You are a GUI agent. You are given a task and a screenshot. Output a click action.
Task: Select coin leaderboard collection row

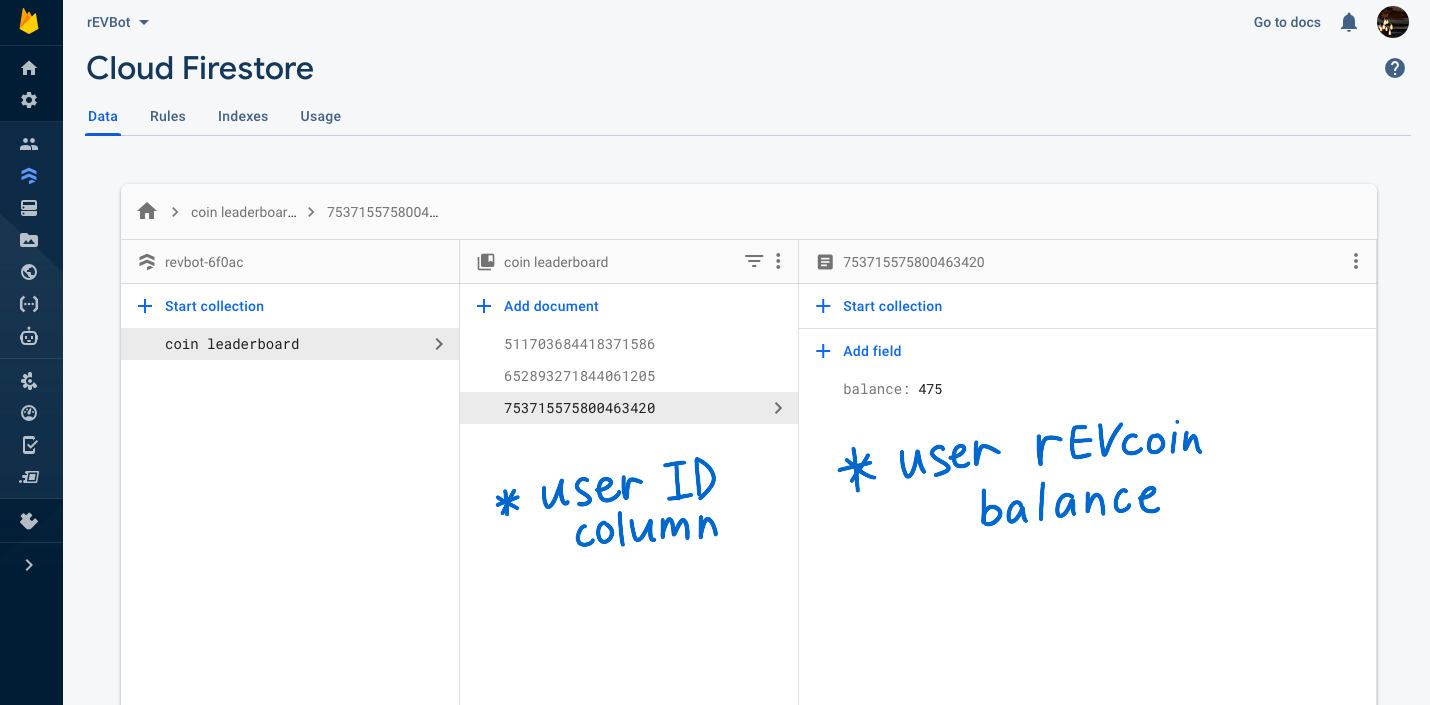click(x=290, y=344)
